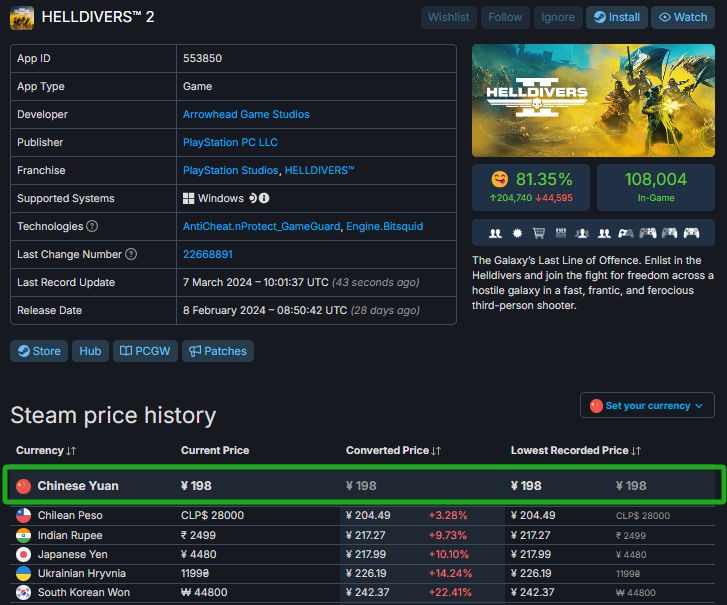Open Arrowhead Game Studios developer link
This screenshot has width=727, height=605.
pos(246,115)
